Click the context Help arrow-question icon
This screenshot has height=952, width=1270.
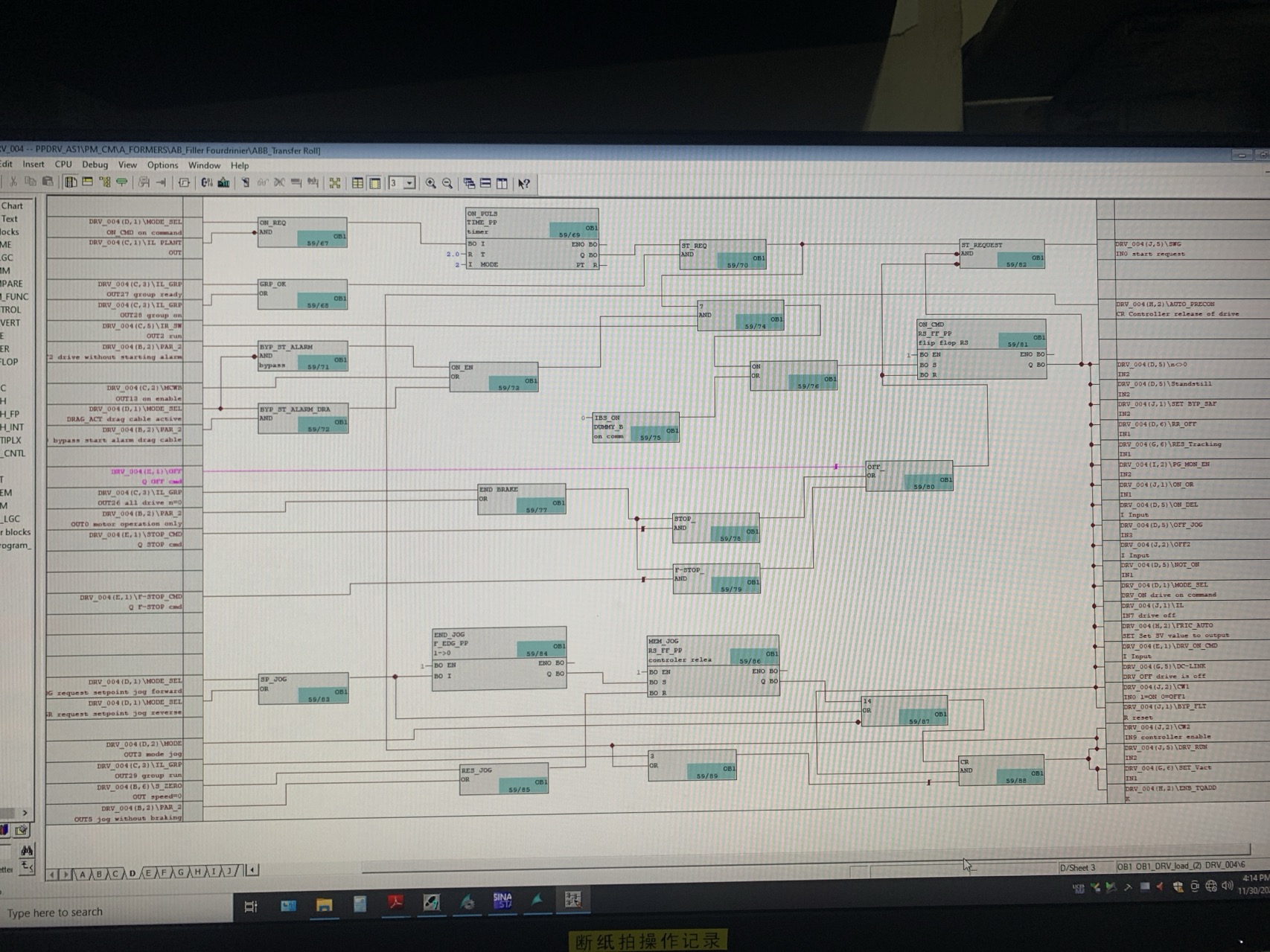coord(524,184)
